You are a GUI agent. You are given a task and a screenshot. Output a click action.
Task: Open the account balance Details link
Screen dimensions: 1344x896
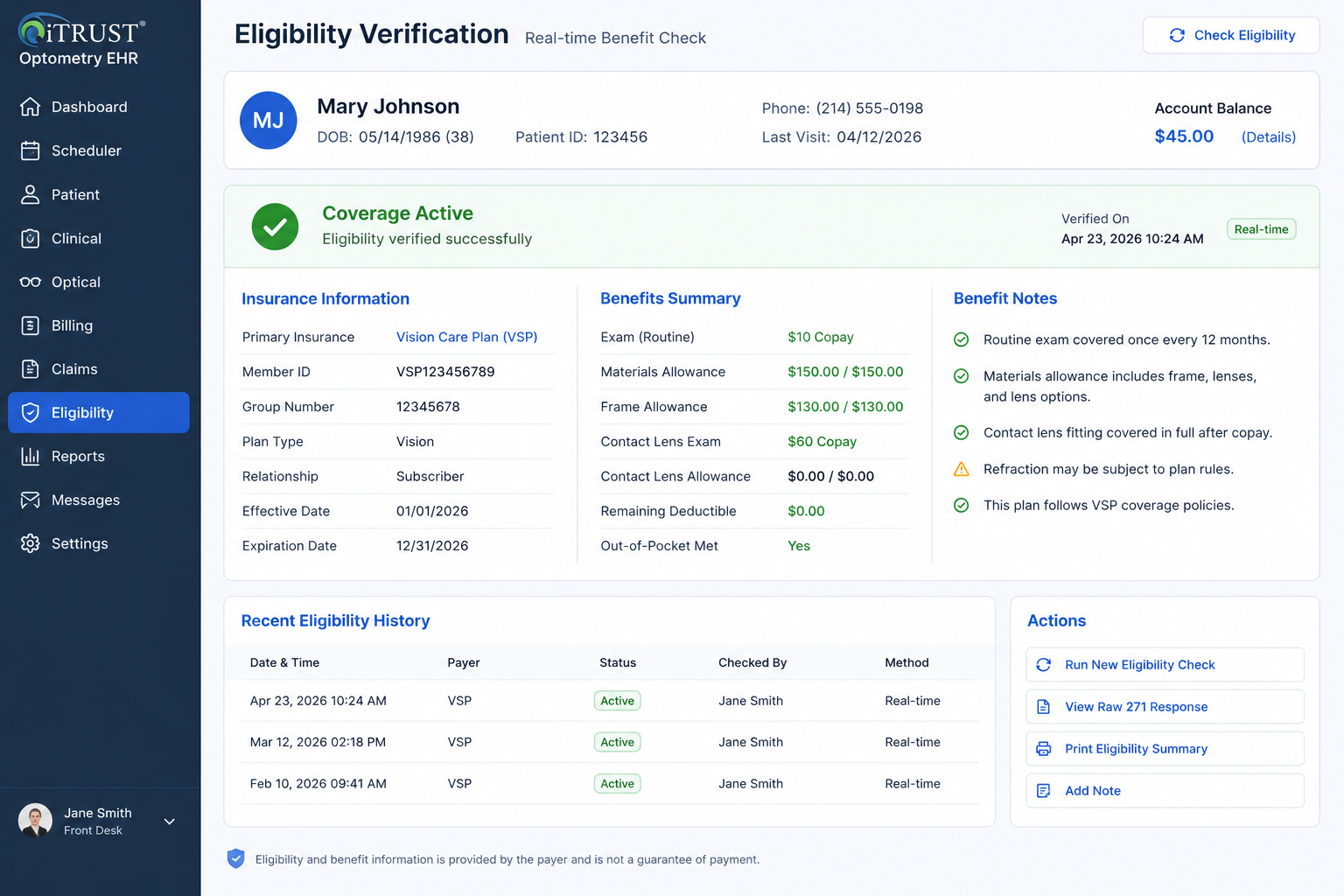tap(1269, 137)
